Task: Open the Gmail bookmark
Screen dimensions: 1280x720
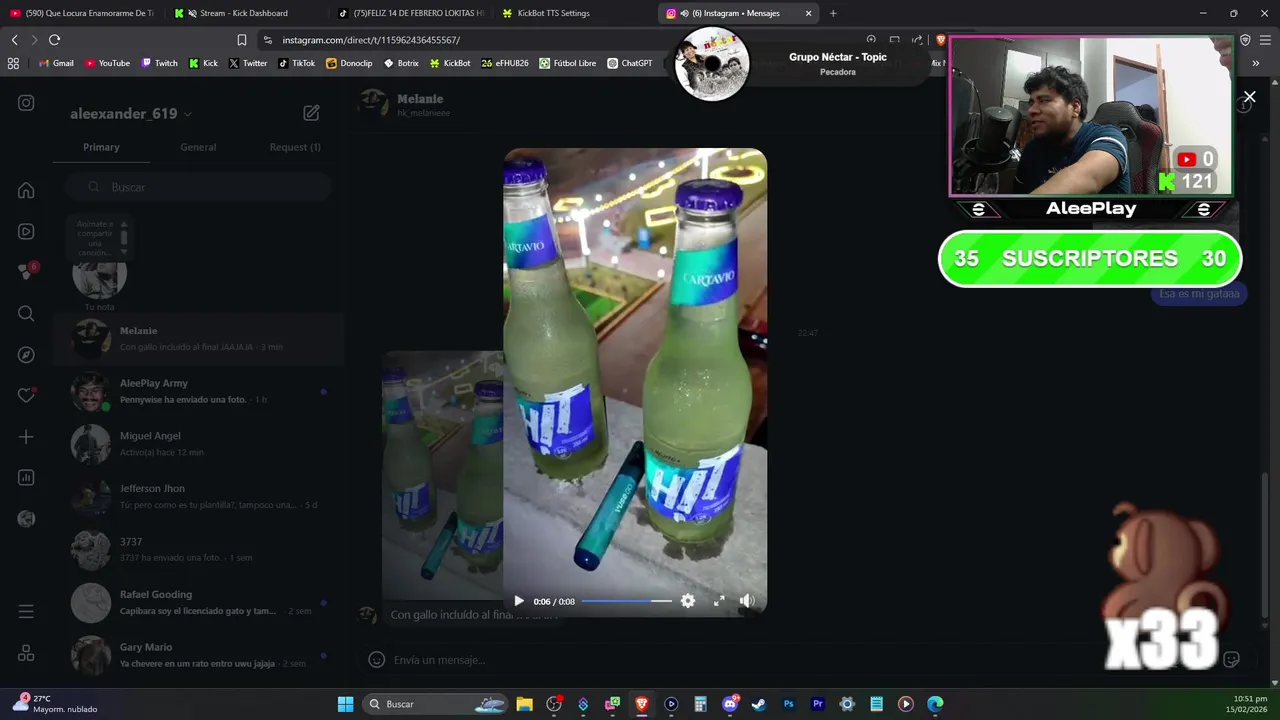Action: [x=56, y=63]
